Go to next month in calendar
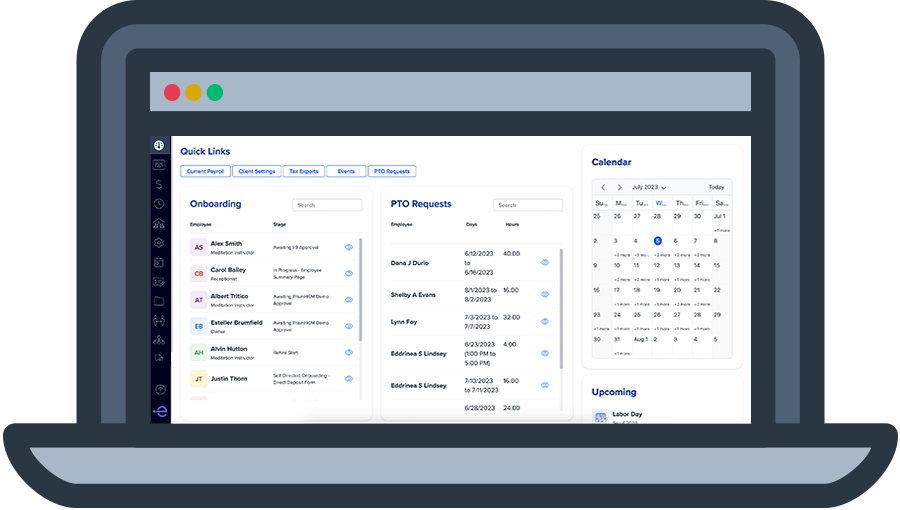 click(619, 188)
